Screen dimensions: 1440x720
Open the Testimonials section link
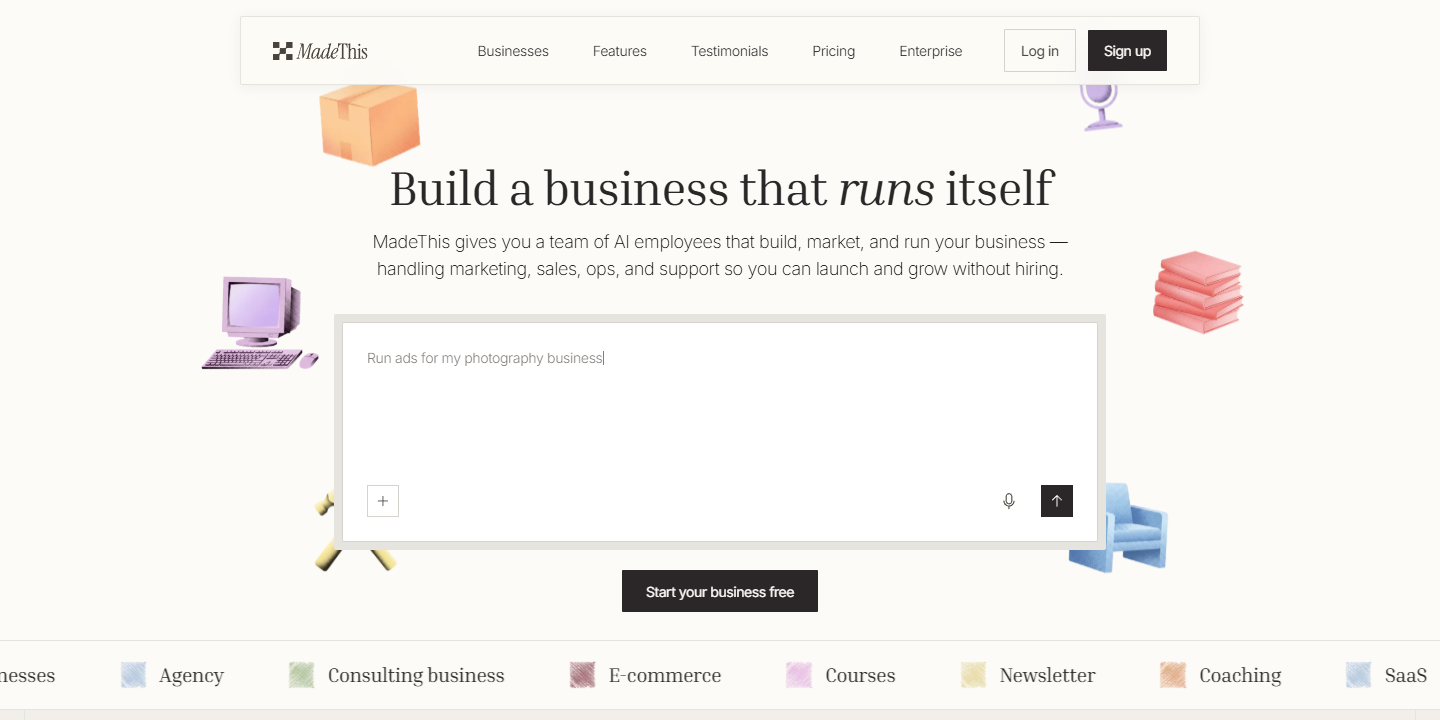pyautogui.click(x=730, y=51)
